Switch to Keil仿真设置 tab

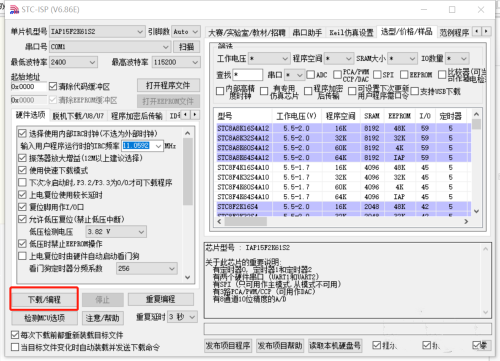[x=351, y=33]
